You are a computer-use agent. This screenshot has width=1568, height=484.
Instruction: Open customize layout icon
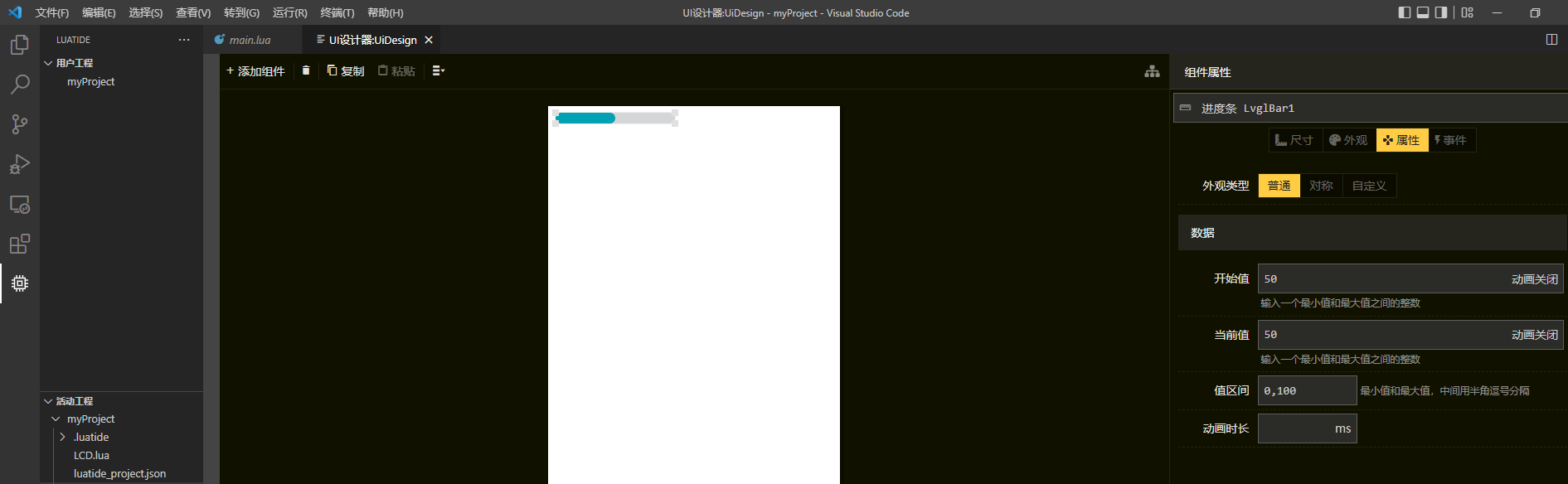pos(1468,12)
